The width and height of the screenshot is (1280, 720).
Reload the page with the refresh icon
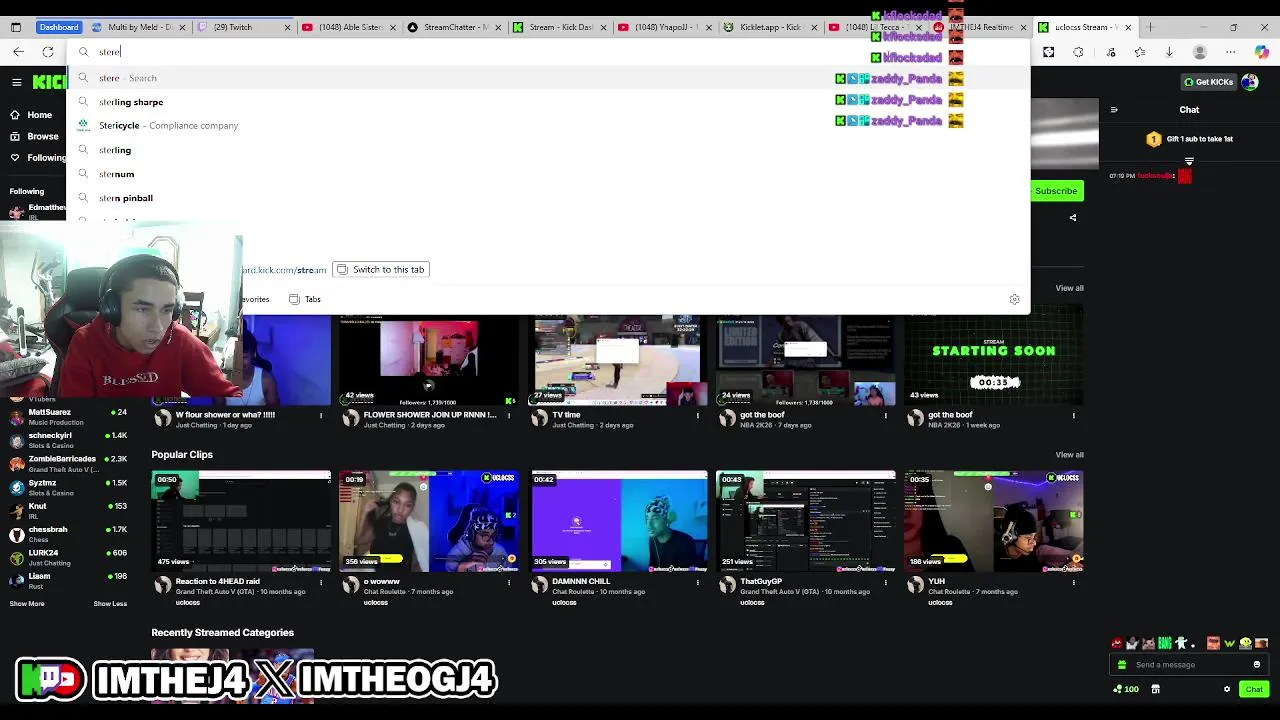tap(48, 52)
